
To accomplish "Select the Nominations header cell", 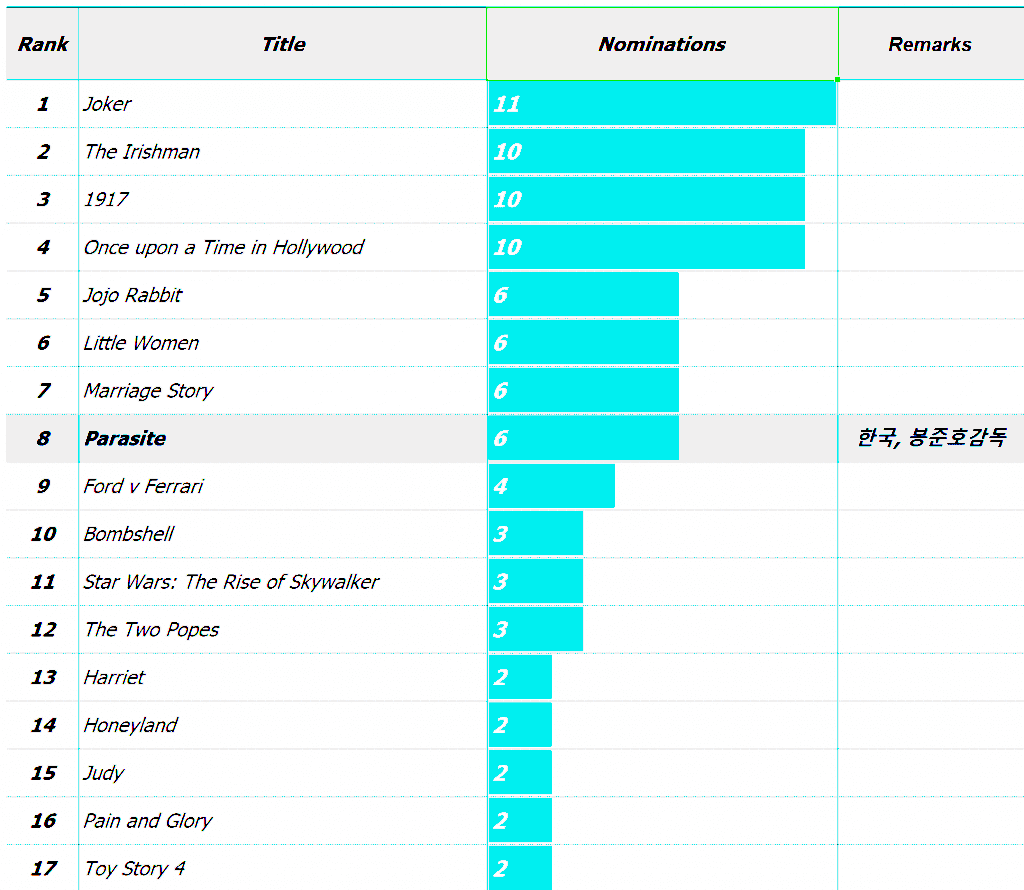I will pyautogui.click(x=662, y=44).
